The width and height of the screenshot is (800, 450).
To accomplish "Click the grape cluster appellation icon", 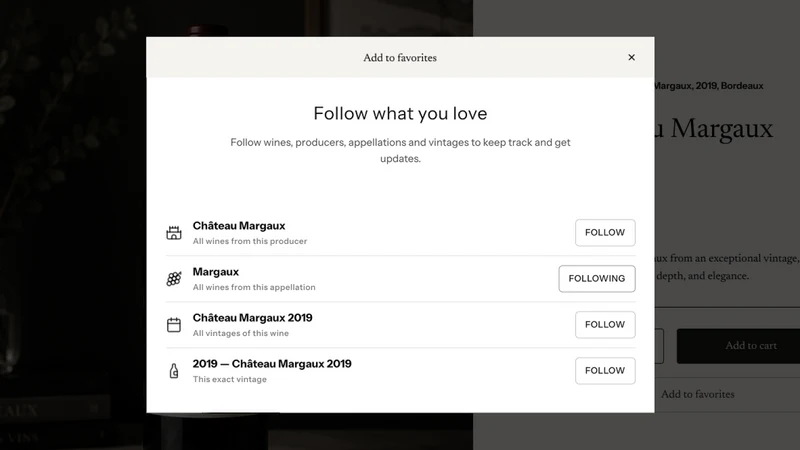I will pyautogui.click(x=174, y=279).
